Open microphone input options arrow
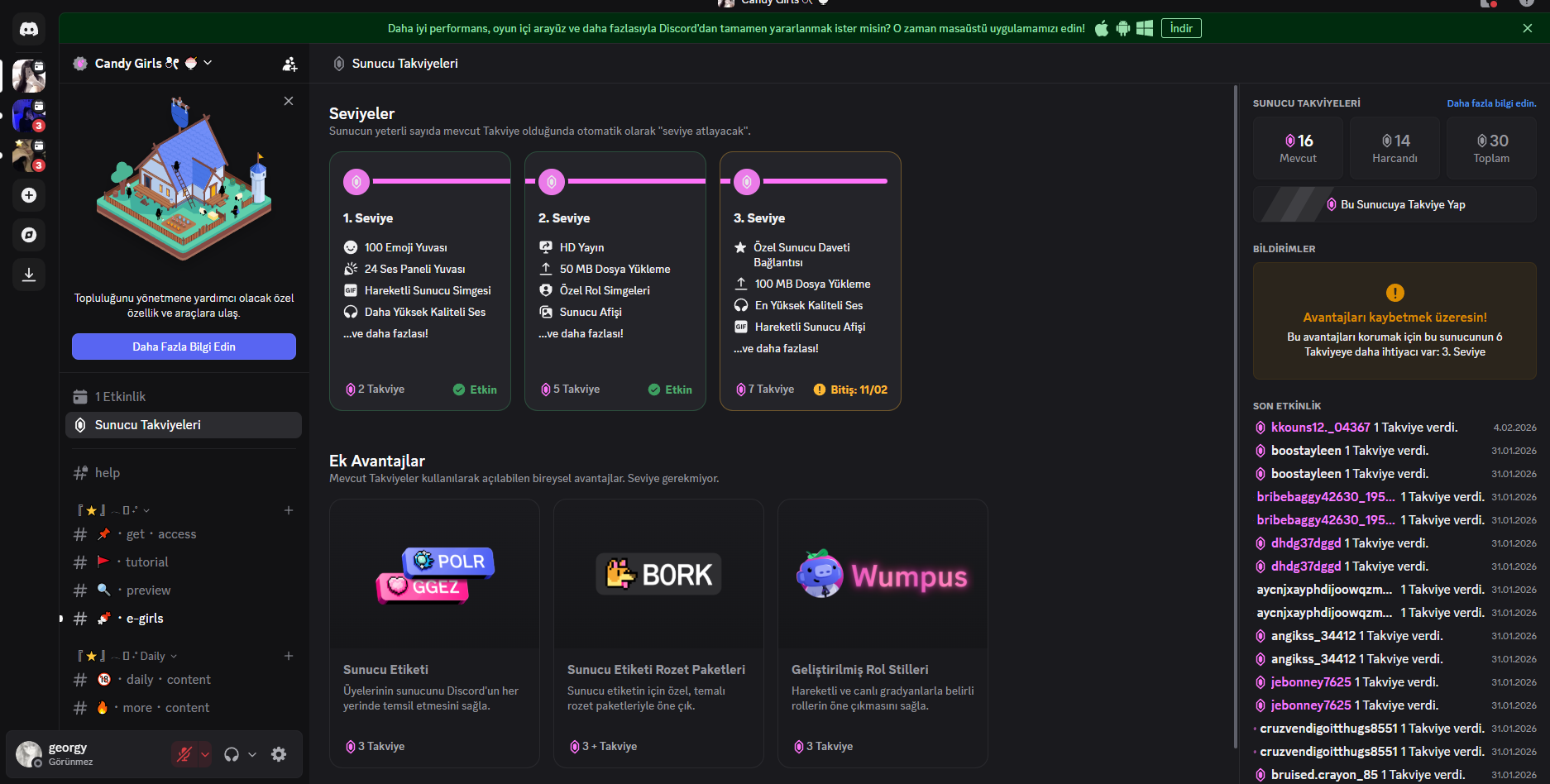Image resolution: width=1550 pixels, height=784 pixels. [205, 754]
